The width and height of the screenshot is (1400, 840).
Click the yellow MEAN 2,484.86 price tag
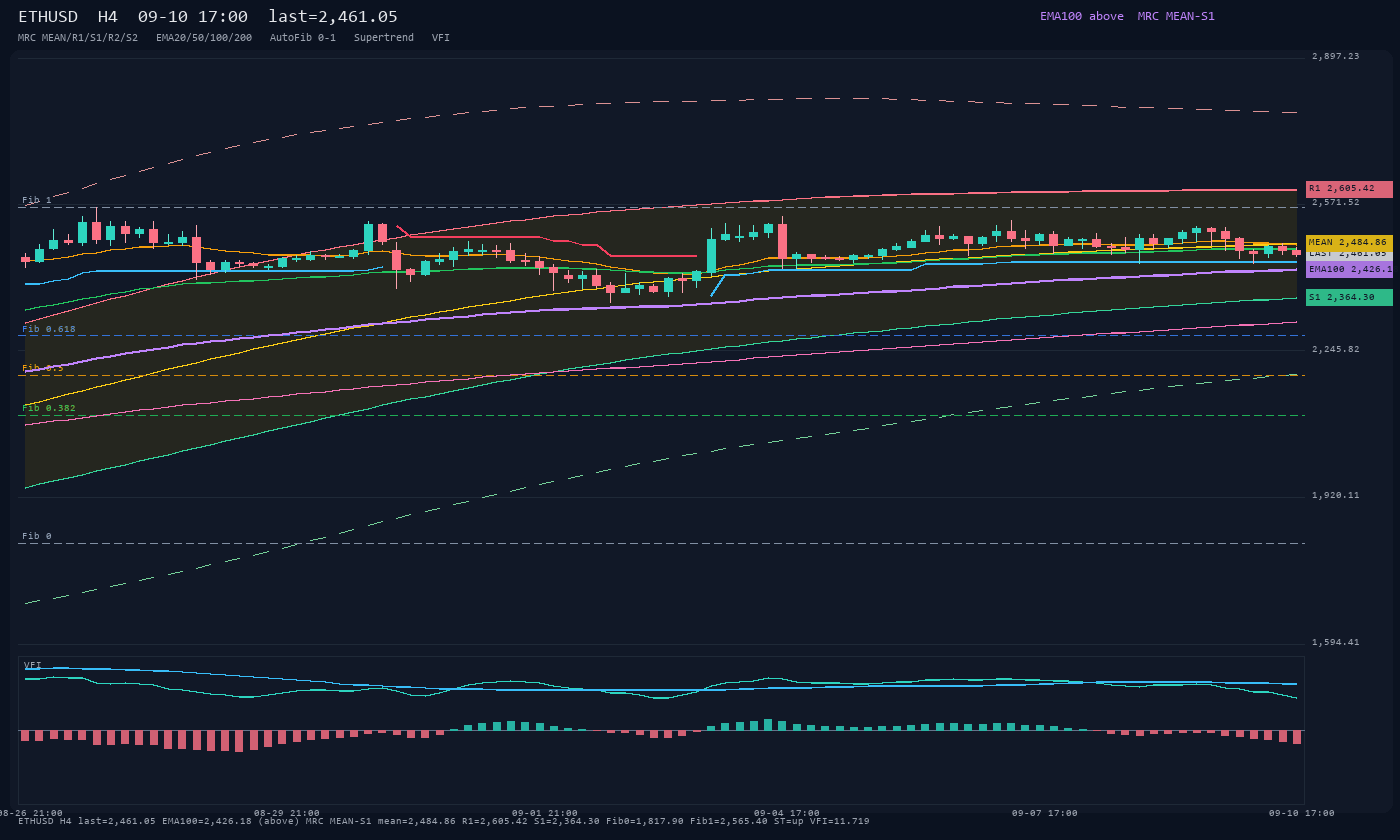click(1349, 243)
